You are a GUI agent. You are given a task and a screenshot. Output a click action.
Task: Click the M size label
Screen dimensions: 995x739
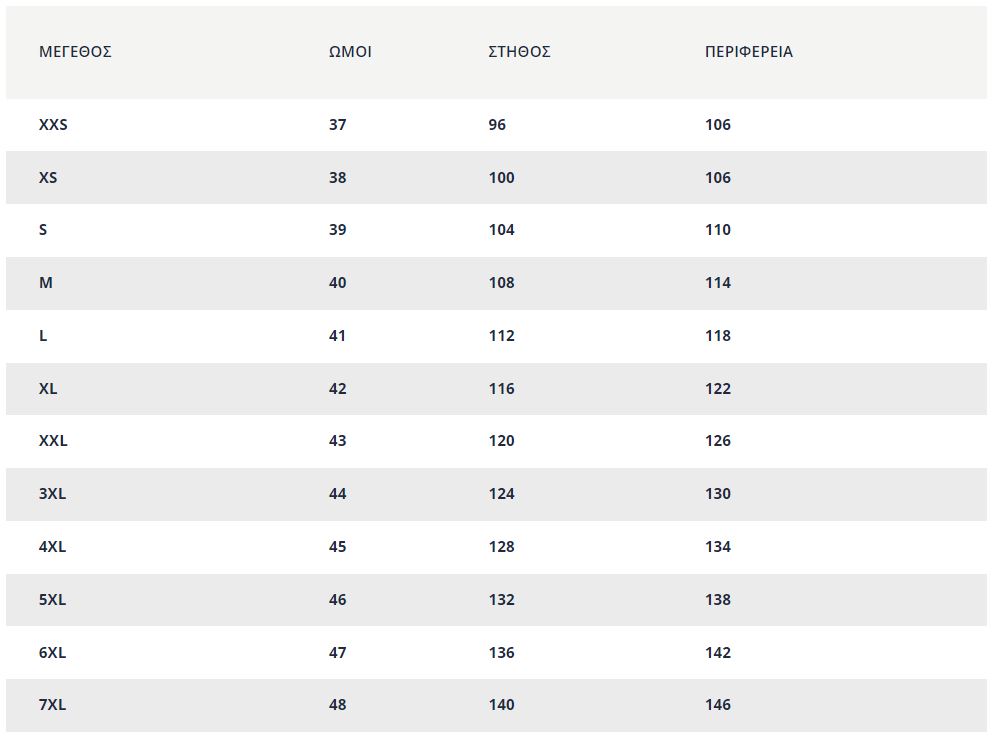click(x=46, y=283)
